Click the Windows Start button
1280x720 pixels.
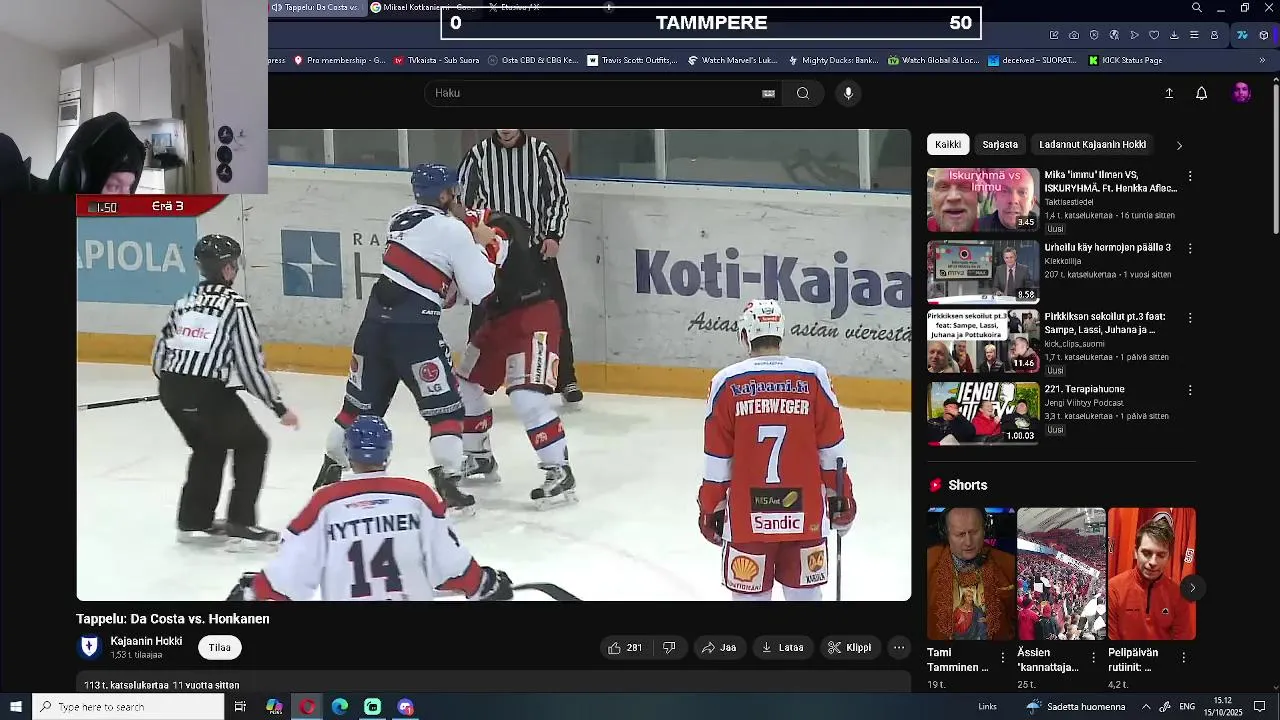[15, 707]
